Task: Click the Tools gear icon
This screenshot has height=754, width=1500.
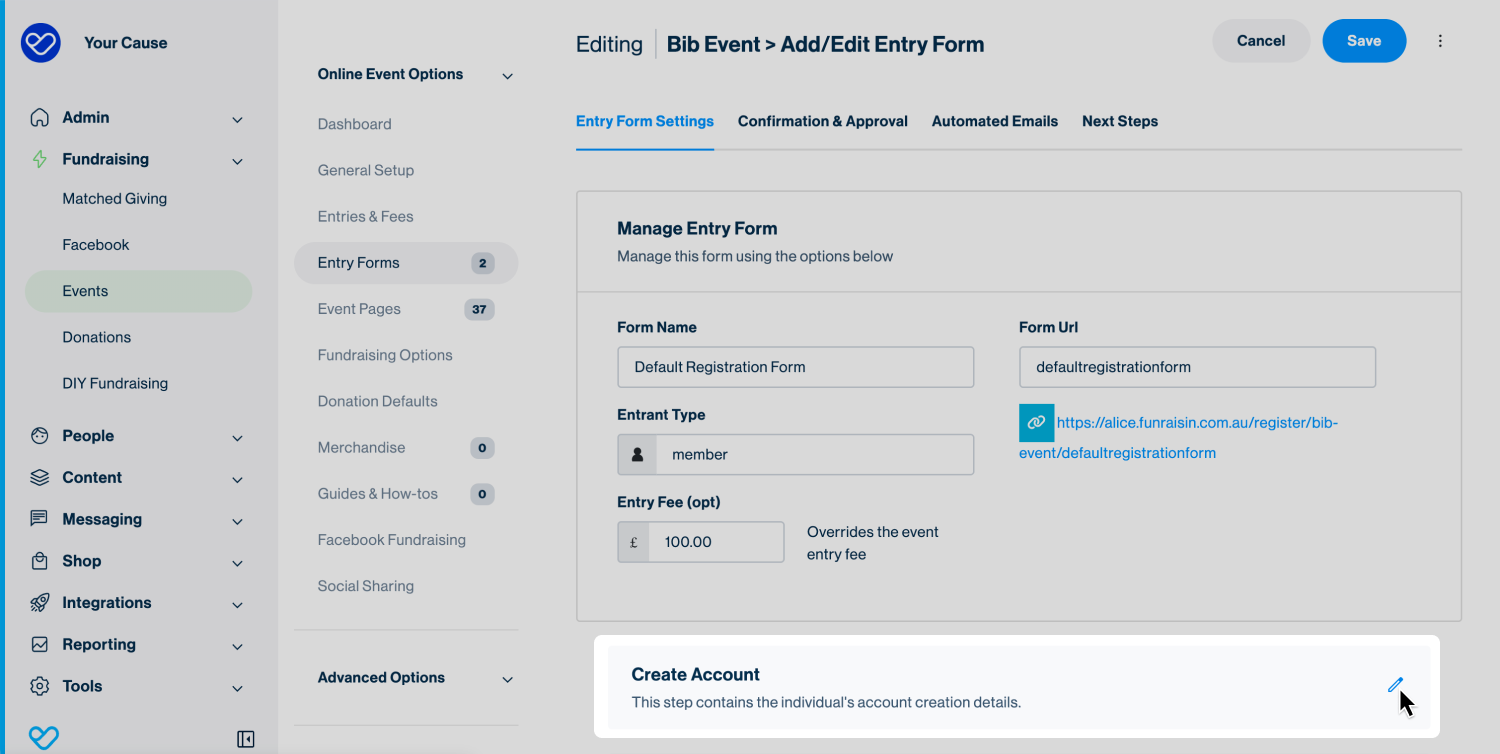Action: pyautogui.click(x=40, y=686)
